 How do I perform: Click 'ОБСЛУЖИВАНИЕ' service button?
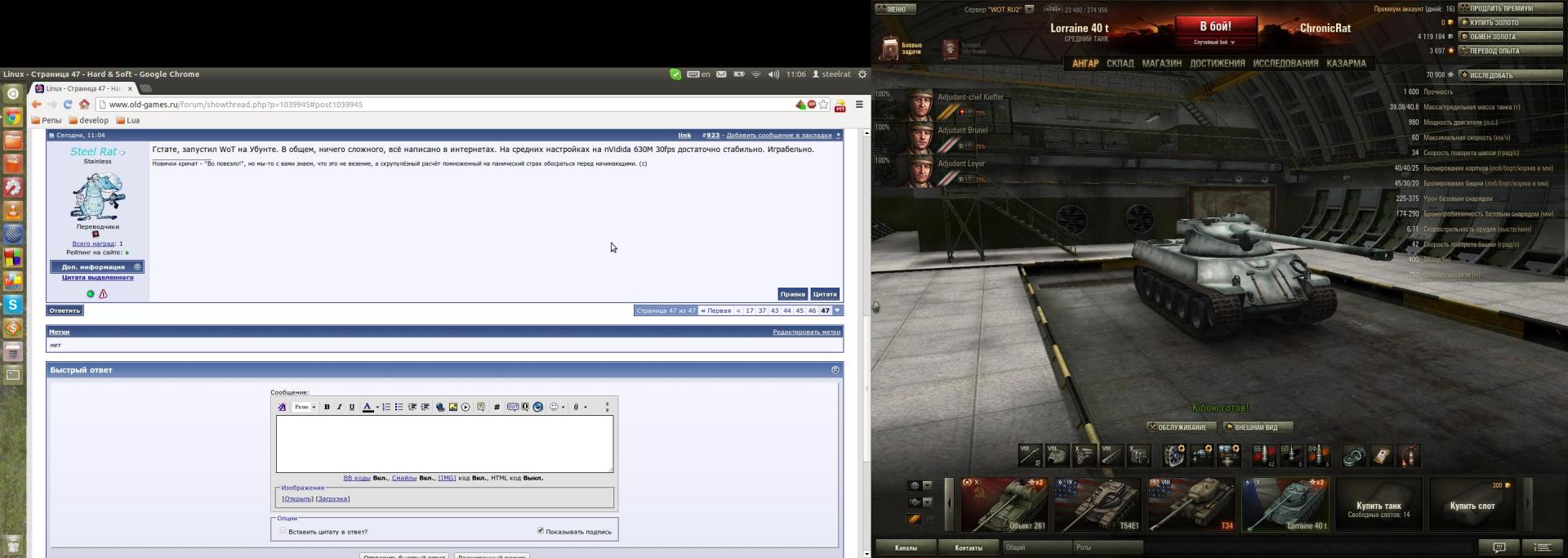(1181, 427)
